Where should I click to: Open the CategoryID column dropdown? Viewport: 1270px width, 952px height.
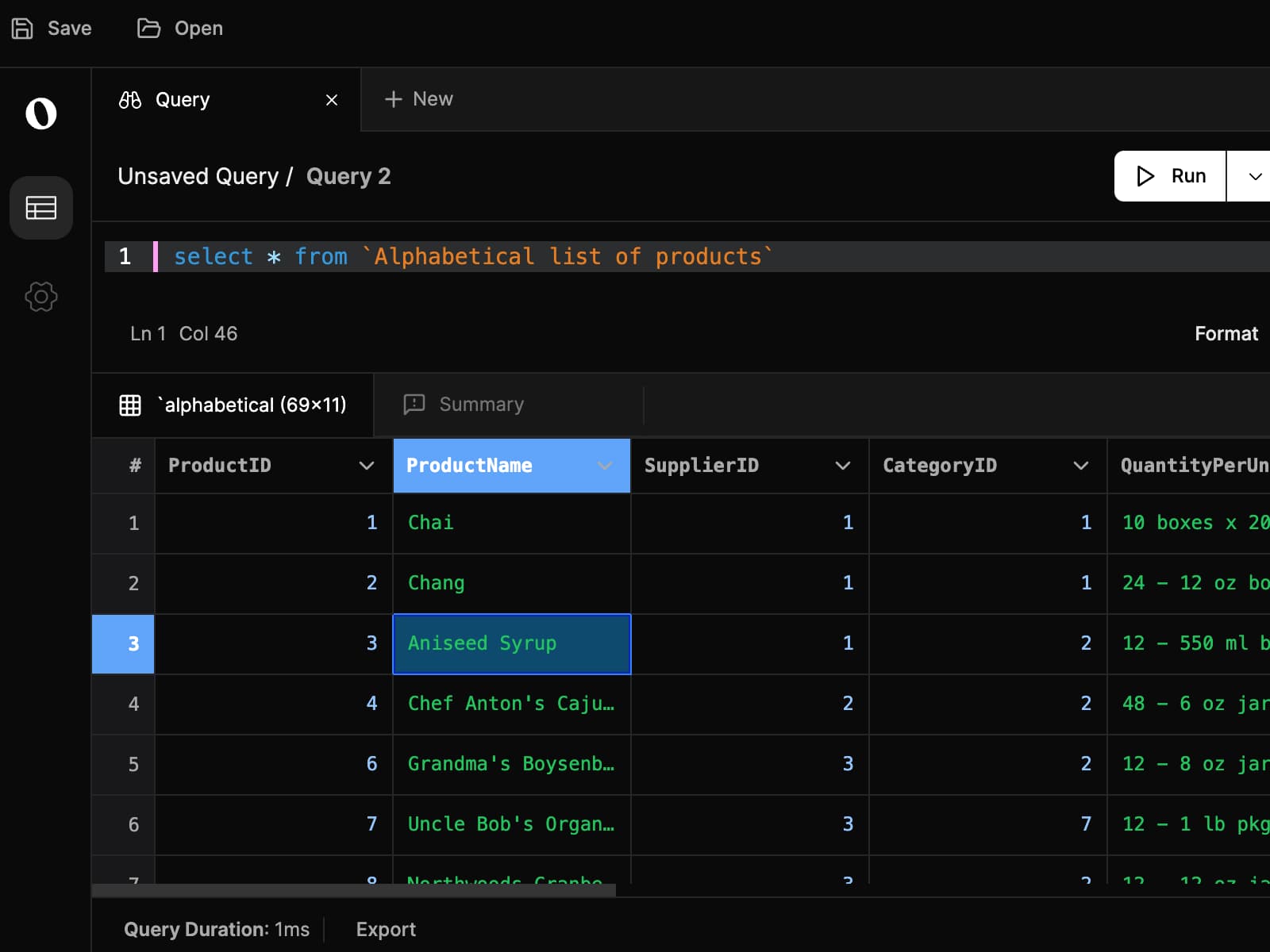point(1080,466)
